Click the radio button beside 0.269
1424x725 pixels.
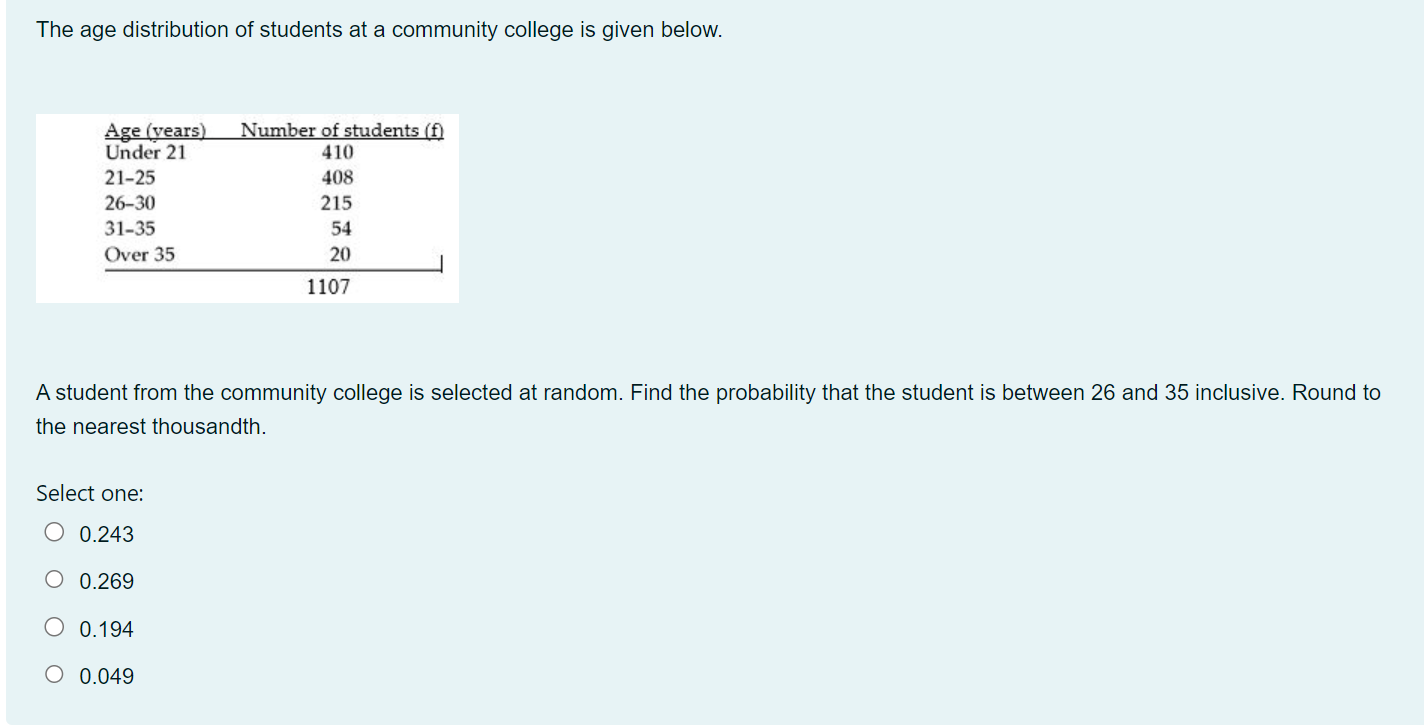click(x=55, y=581)
